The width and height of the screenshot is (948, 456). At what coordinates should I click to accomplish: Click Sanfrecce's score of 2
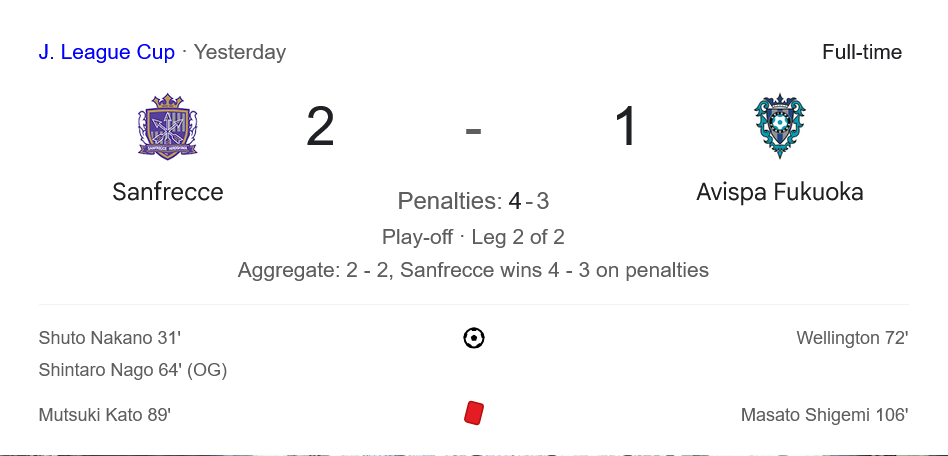pyautogui.click(x=320, y=126)
